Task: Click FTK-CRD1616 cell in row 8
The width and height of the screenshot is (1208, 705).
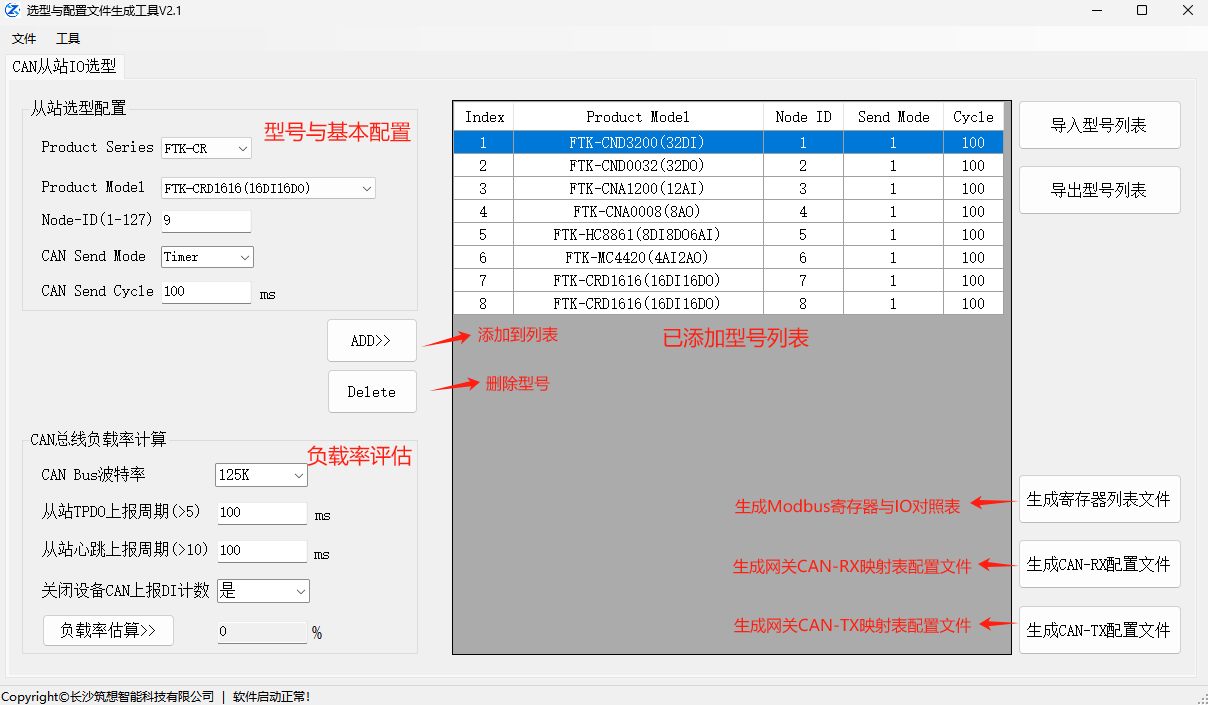Action: click(x=638, y=304)
